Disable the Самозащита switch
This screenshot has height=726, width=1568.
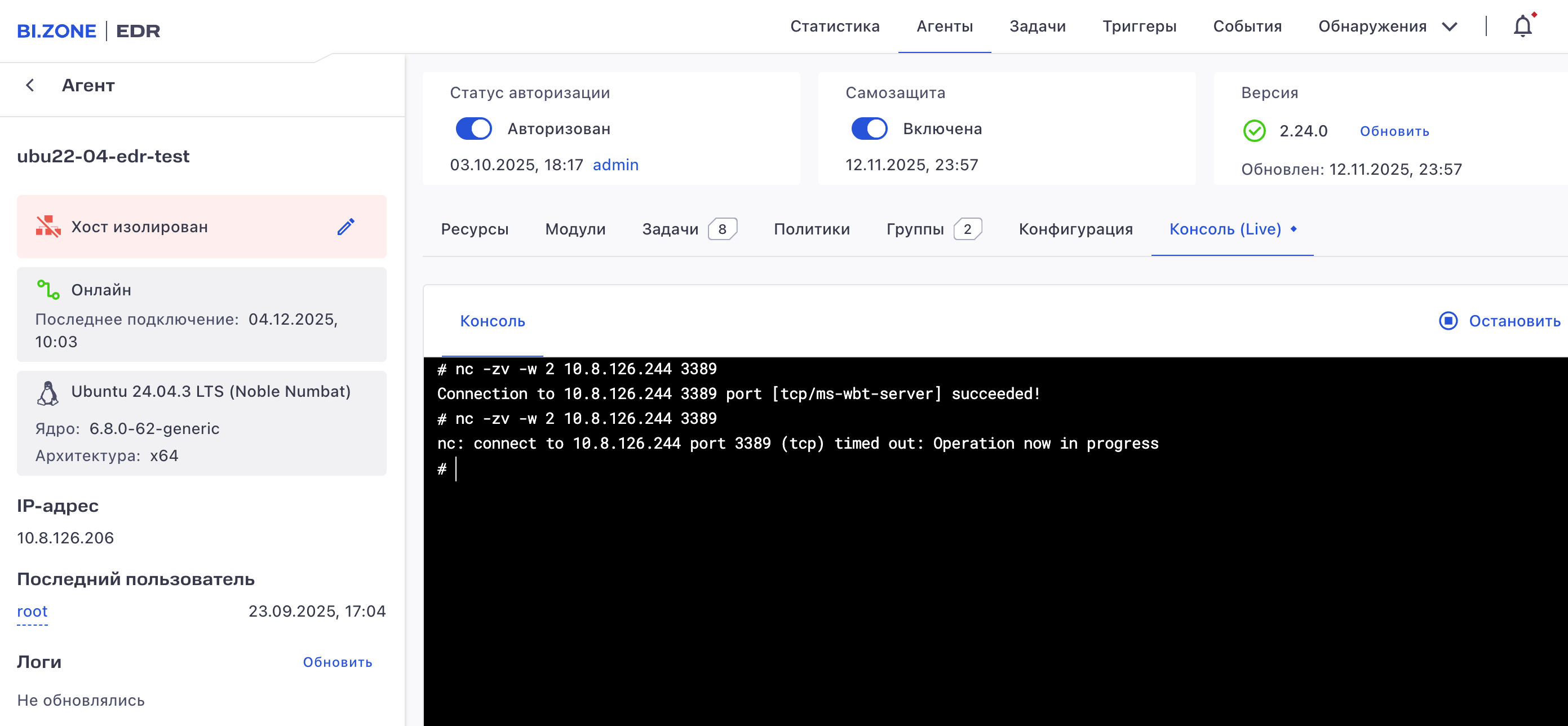[x=870, y=129]
